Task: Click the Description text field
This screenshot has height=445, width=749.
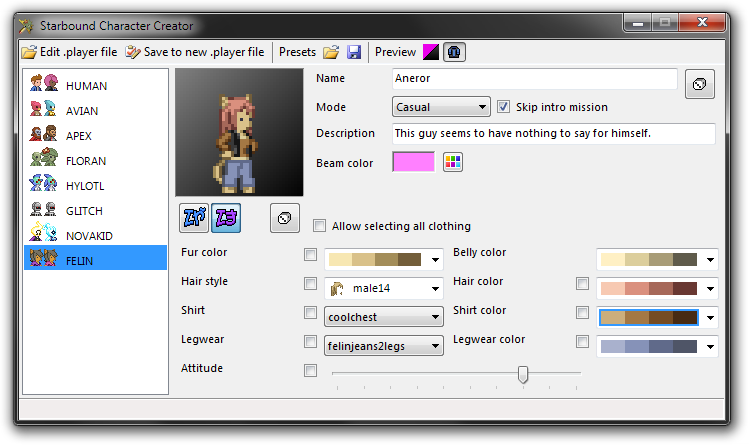Action: pyautogui.click(x=554, y=133)
